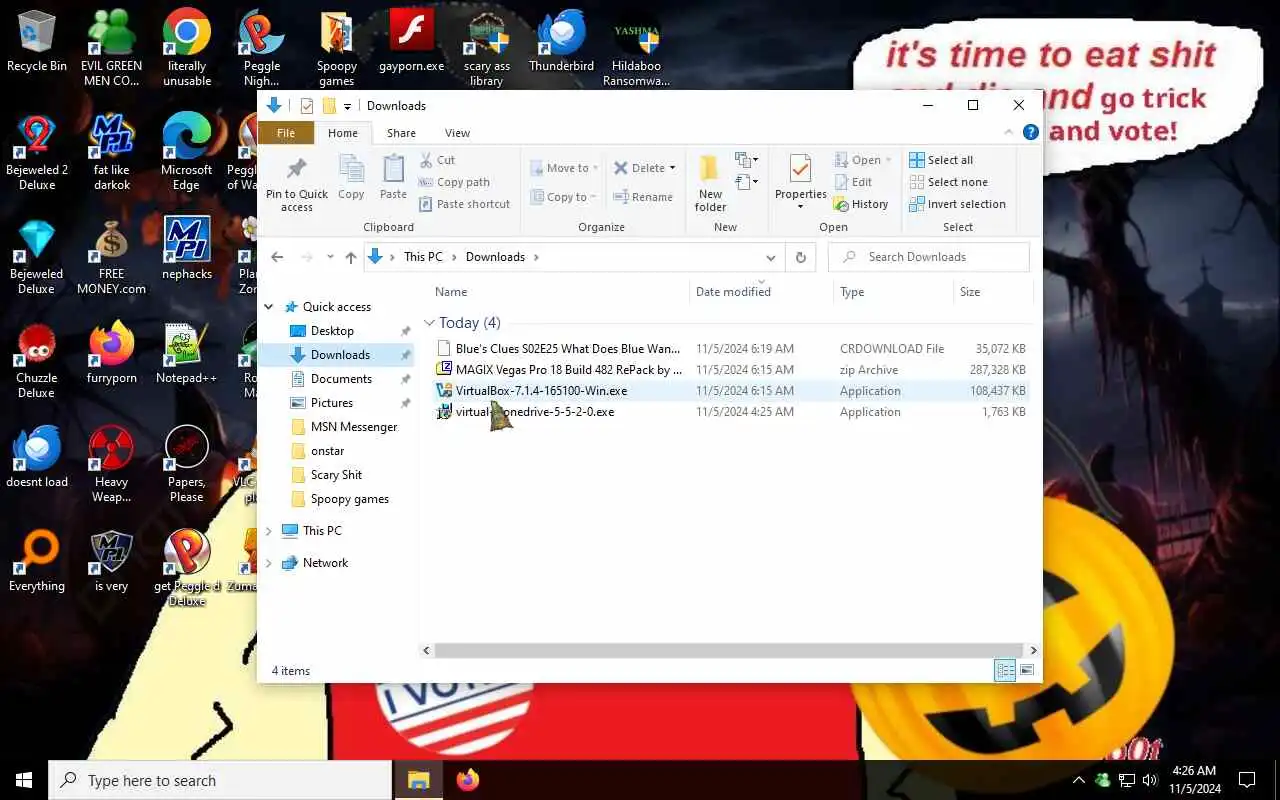Open Customize Quick Access Toolbar dropdown
Viewport: 1280px width, 800px height.
click(x=348, y=106)
